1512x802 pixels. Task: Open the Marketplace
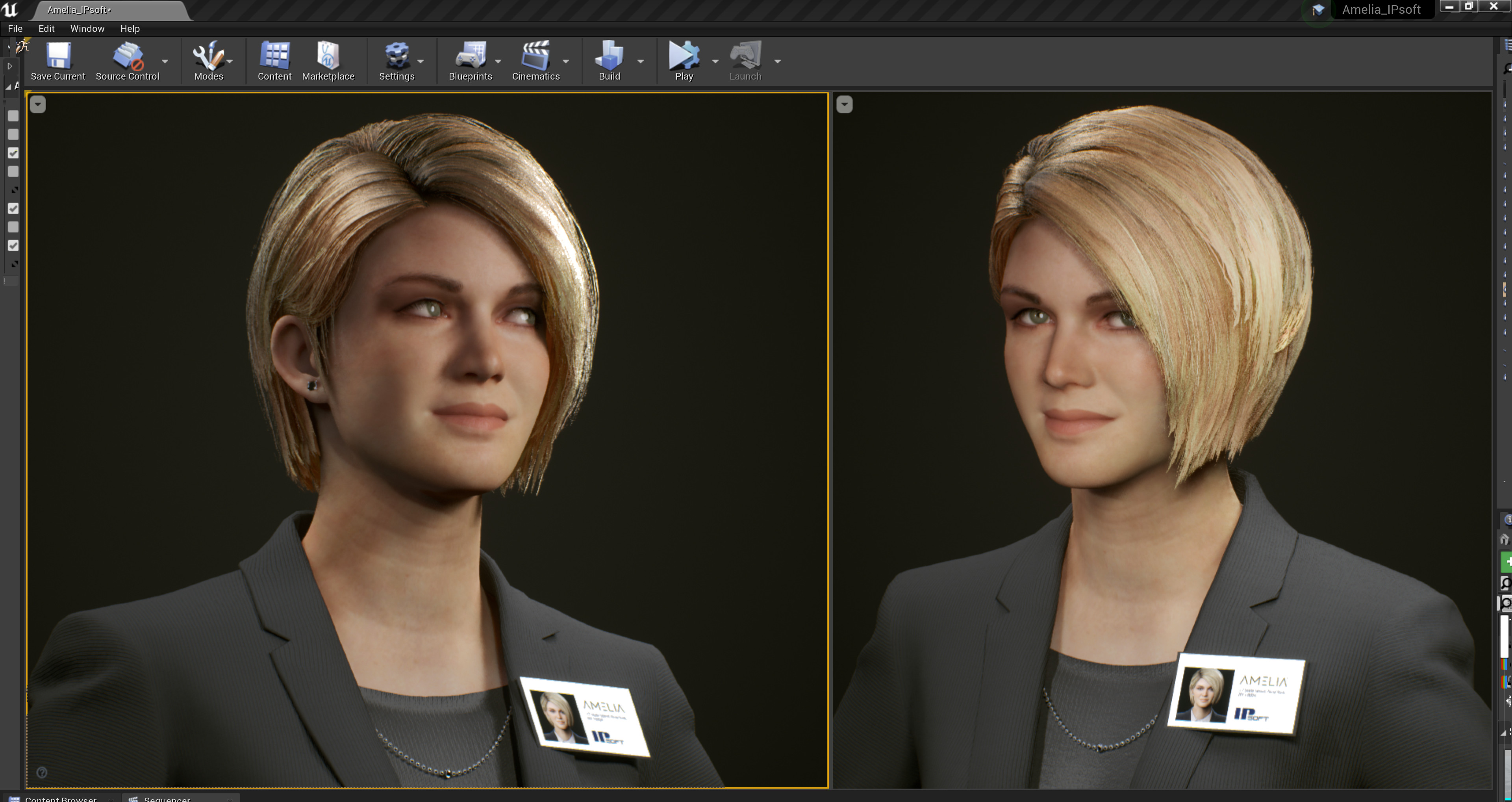click(328, 61)
